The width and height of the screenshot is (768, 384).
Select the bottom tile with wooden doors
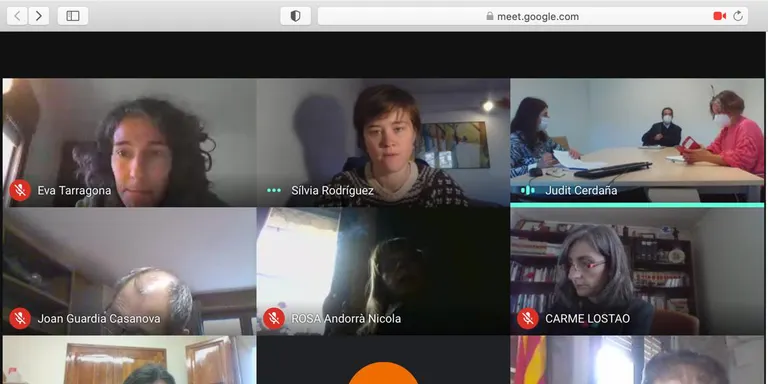click(129, 360)
